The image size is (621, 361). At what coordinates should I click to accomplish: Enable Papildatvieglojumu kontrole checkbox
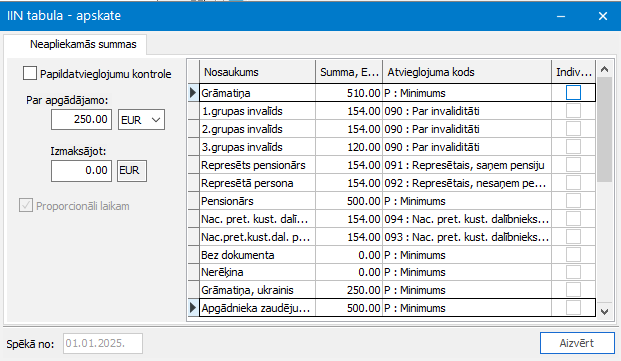pyautogui.click(x=30, y=73)
